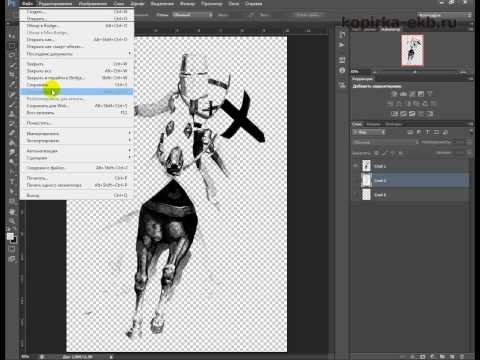Image resolution: width=480 pixels, height=360 pixels.
Task: Open the layer fill slider arrow
Action: [x=469, y=153]
